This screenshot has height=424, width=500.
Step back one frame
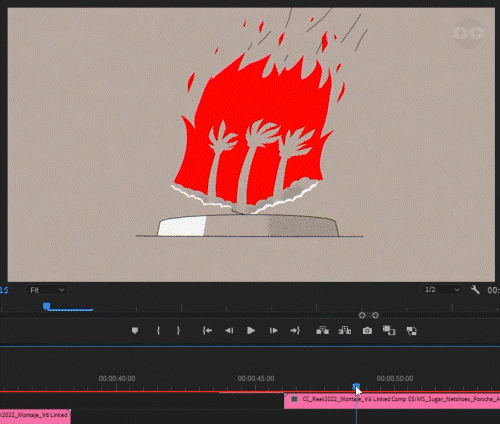point(229,330)
